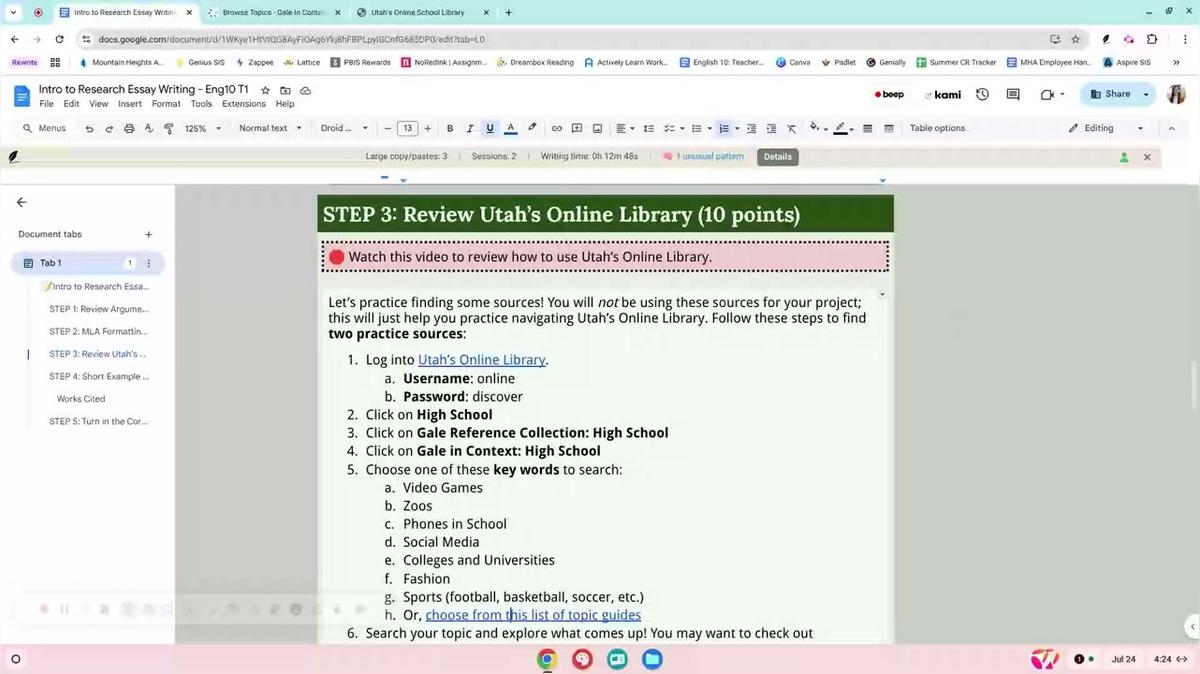
Task: Toggle Underline formatting
Action: [490, 128]
